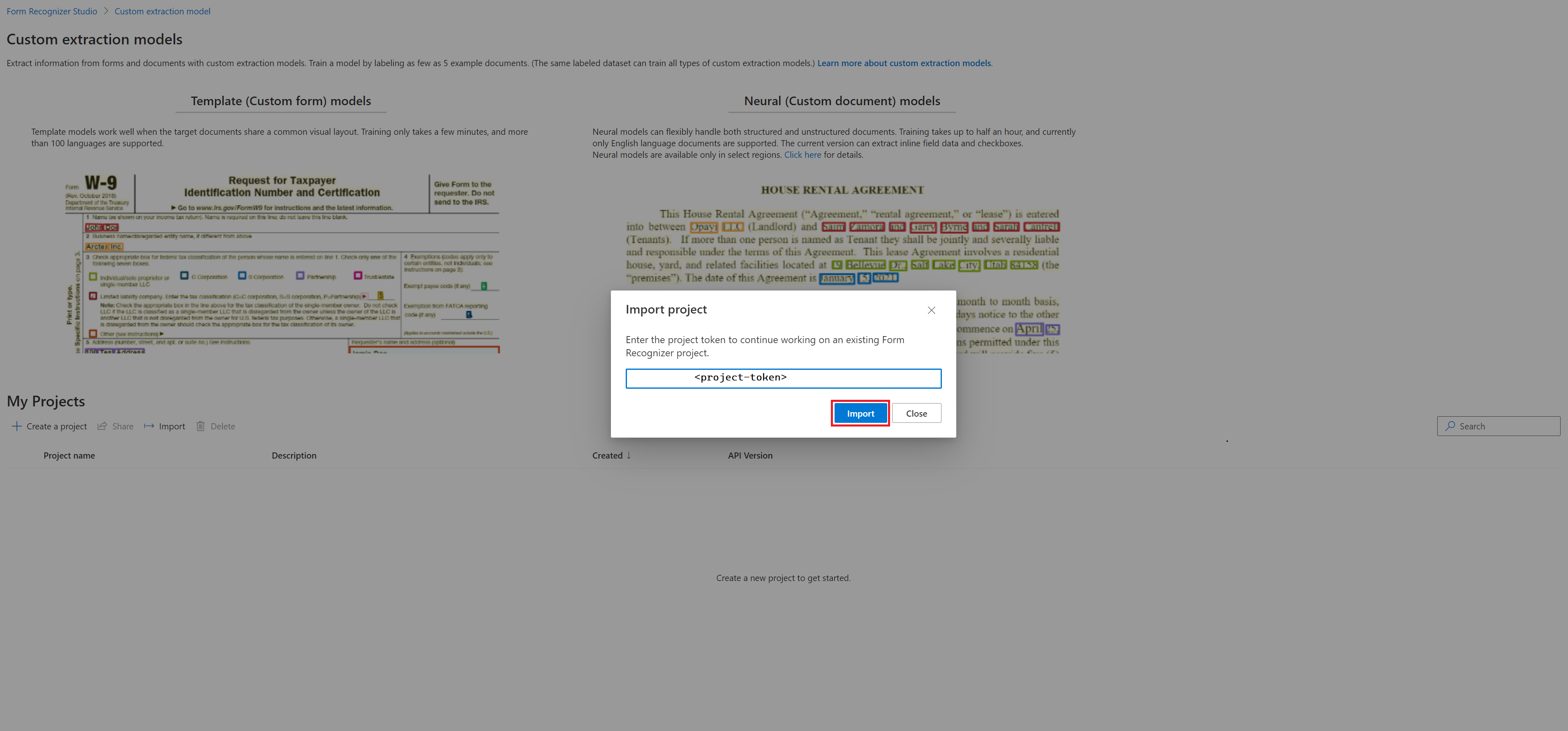Image resolution: width=1568 pixels, height=731 pixels.
Task: Click the Close button in dialog
Action: coord(914,413)
